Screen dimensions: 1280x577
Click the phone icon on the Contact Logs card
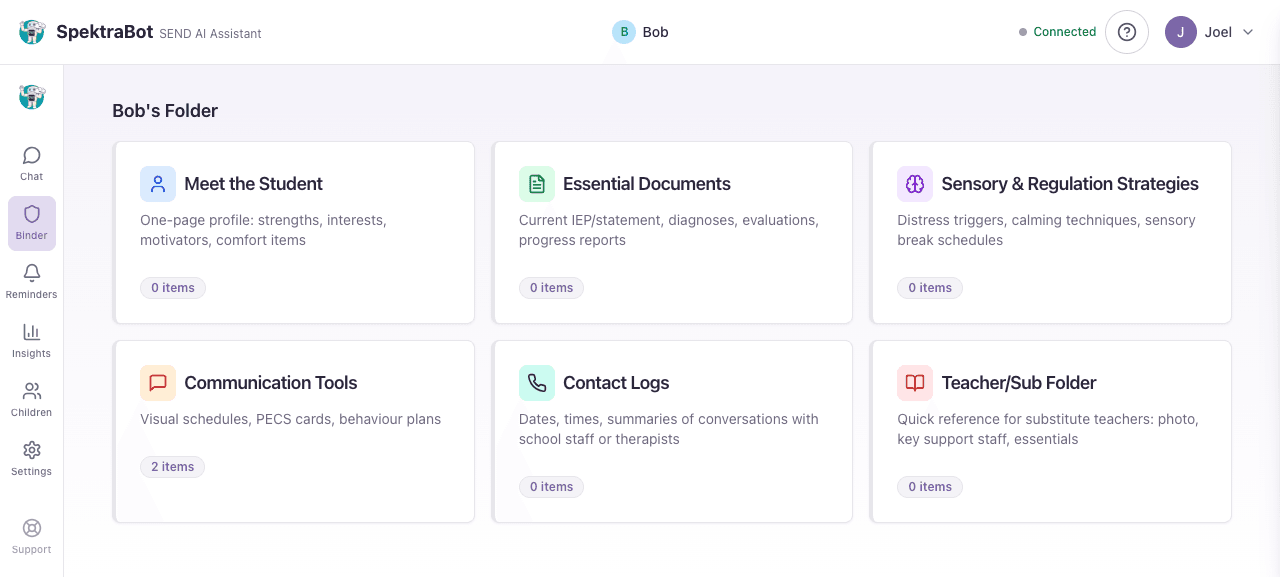[537, 382]
